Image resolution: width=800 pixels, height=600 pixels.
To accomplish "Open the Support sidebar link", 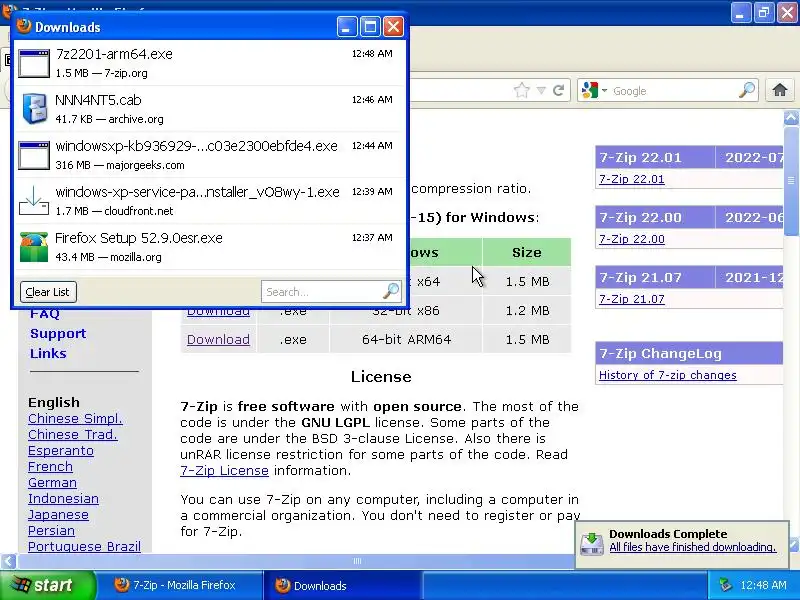I will click(x=58, y=333).
